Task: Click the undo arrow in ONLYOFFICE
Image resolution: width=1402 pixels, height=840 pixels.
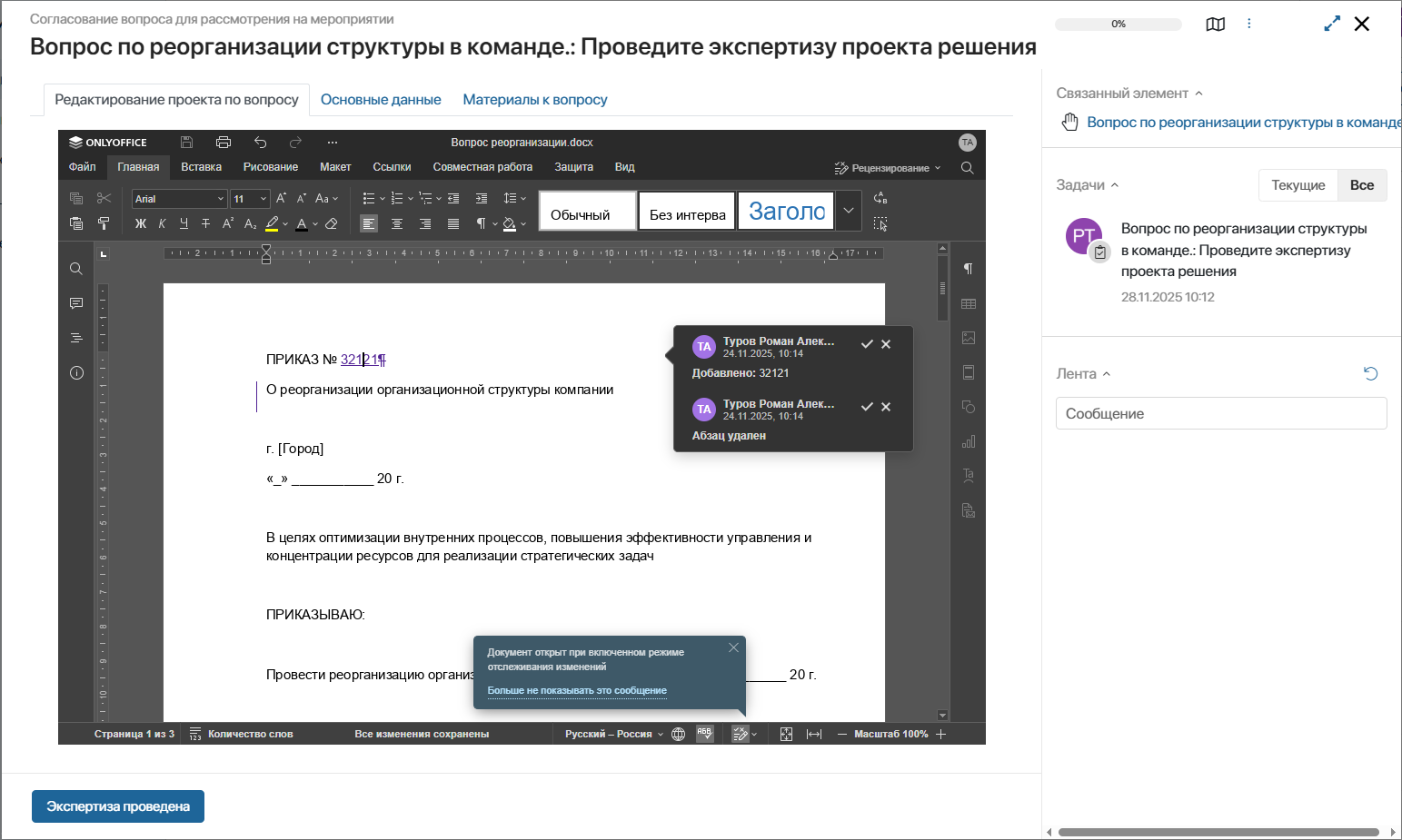Action: (261, 143)
